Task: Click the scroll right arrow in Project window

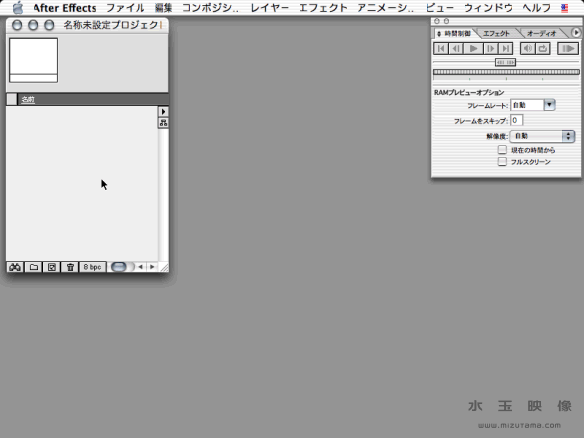Action: pos(152,267)
